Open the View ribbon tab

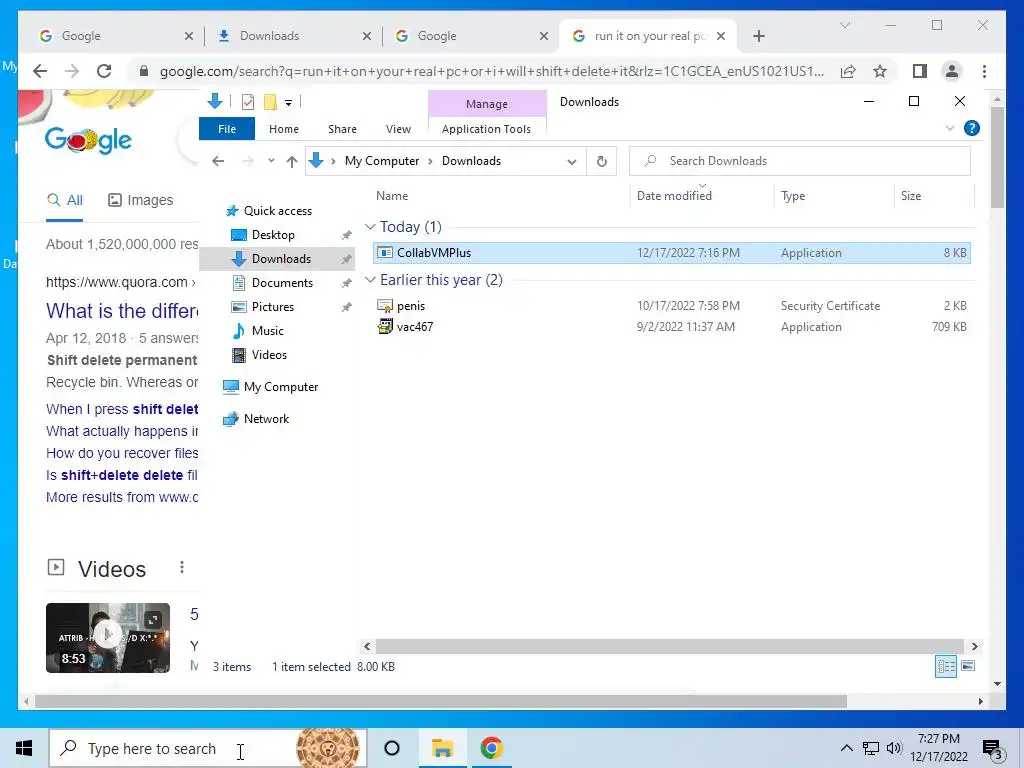coord(398,129)
